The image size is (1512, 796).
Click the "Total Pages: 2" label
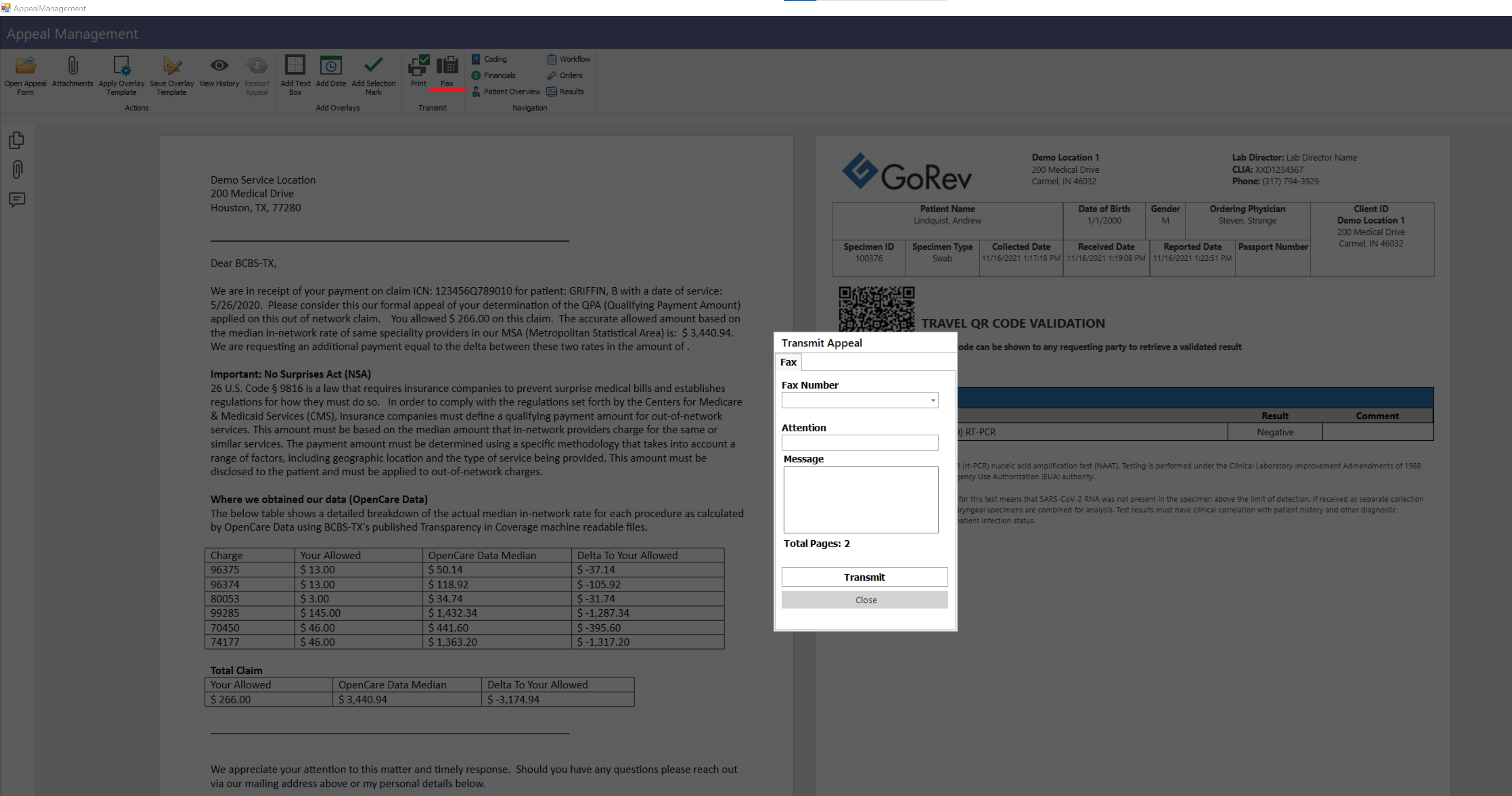click(x=816, y=543)
